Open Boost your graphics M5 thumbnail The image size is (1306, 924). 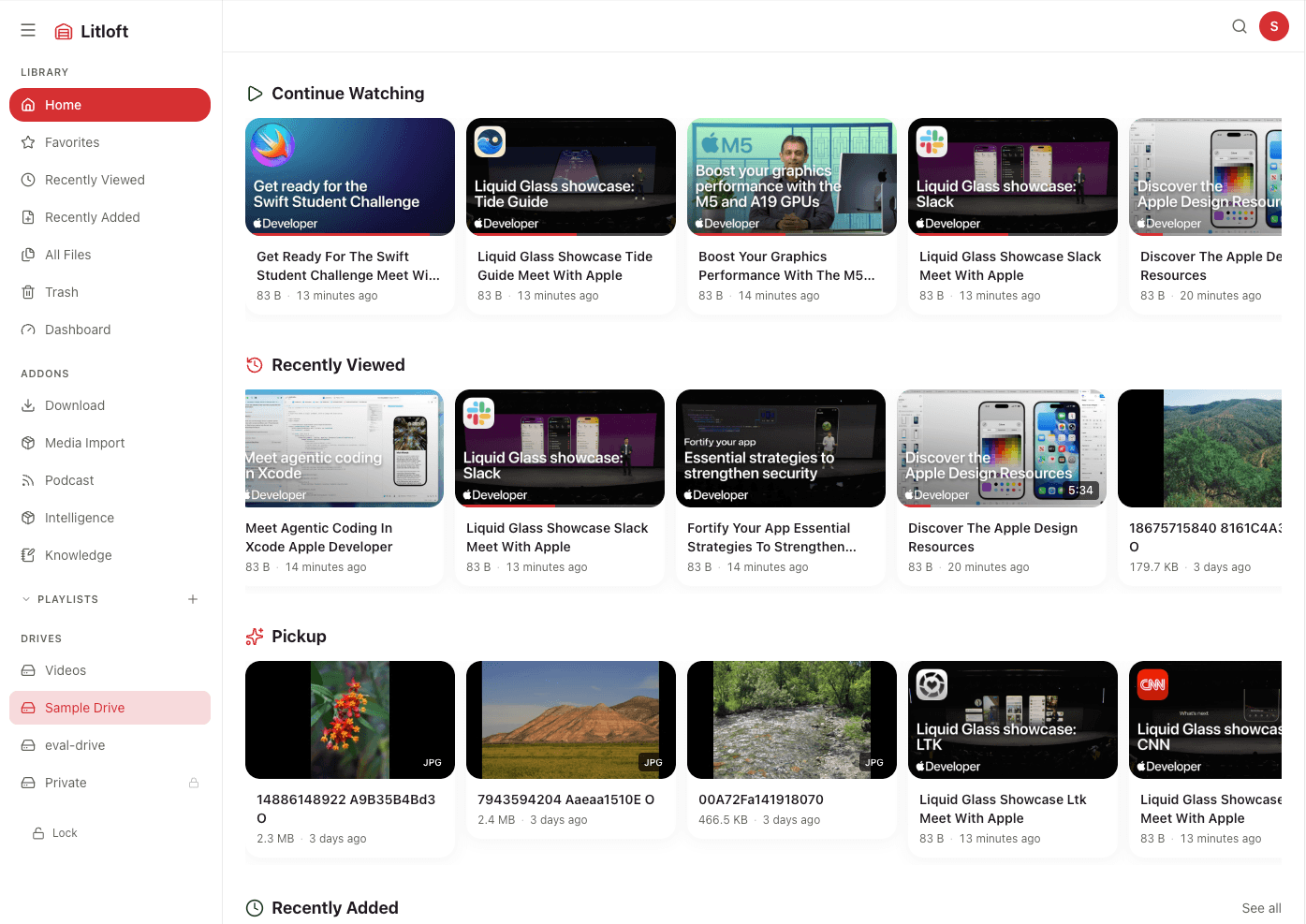click(792, 177)
